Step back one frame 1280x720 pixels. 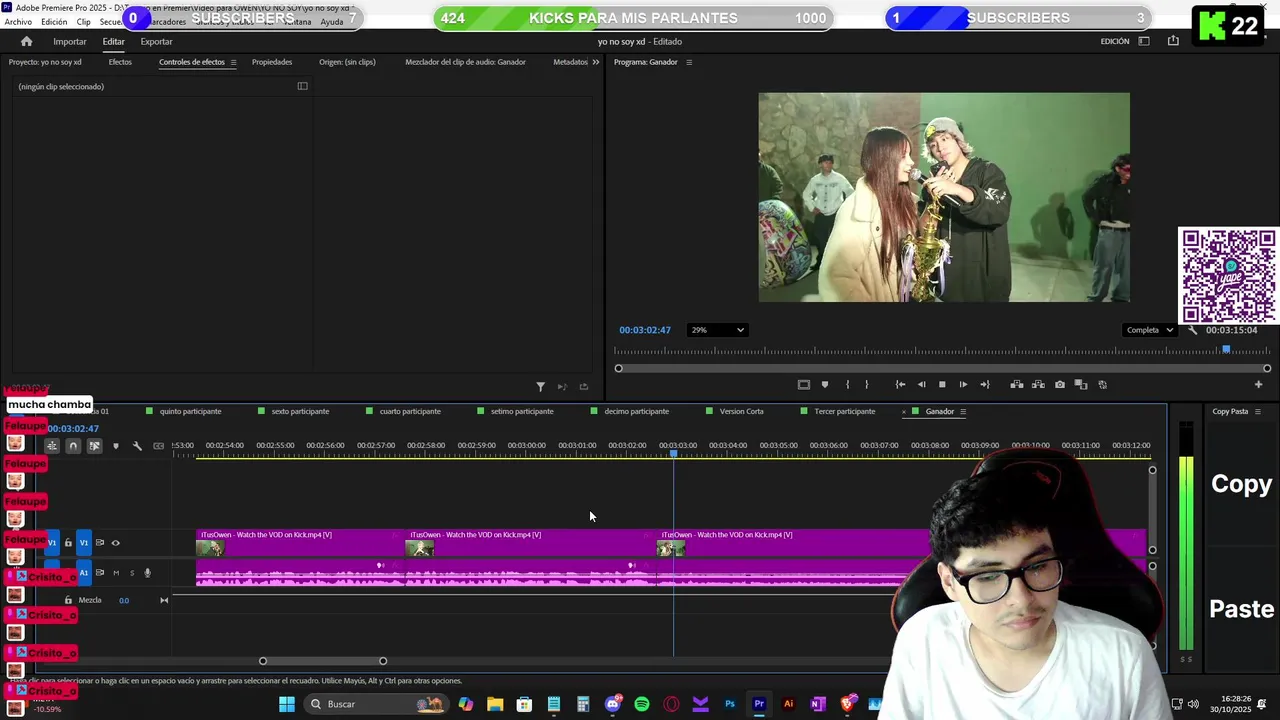[x=921, y=384]
